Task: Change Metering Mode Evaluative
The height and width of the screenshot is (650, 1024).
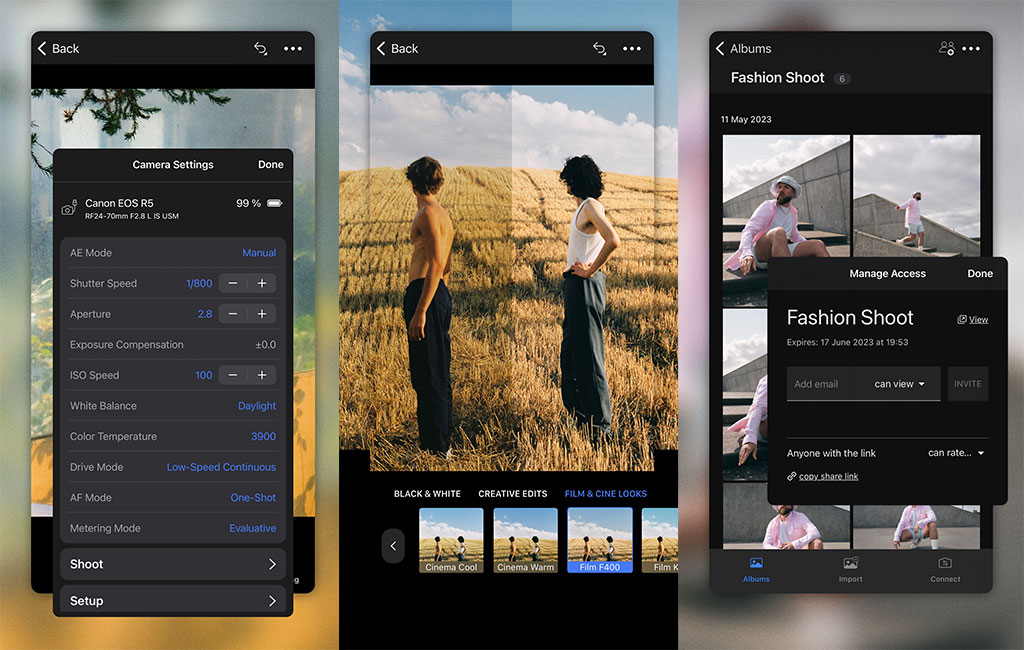Action: coord(252,528)
